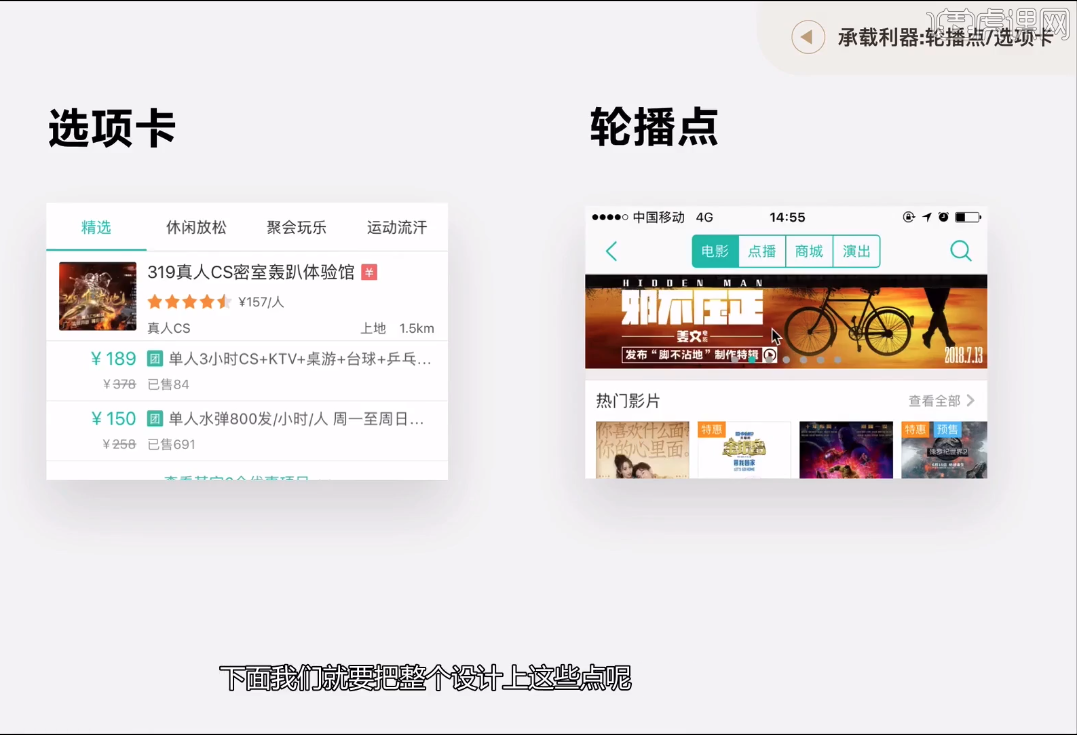Image resolution: width=1077 pixels, height=735 pixels.
Task: Click the 轮播点 heading
Action: point(654,127)
